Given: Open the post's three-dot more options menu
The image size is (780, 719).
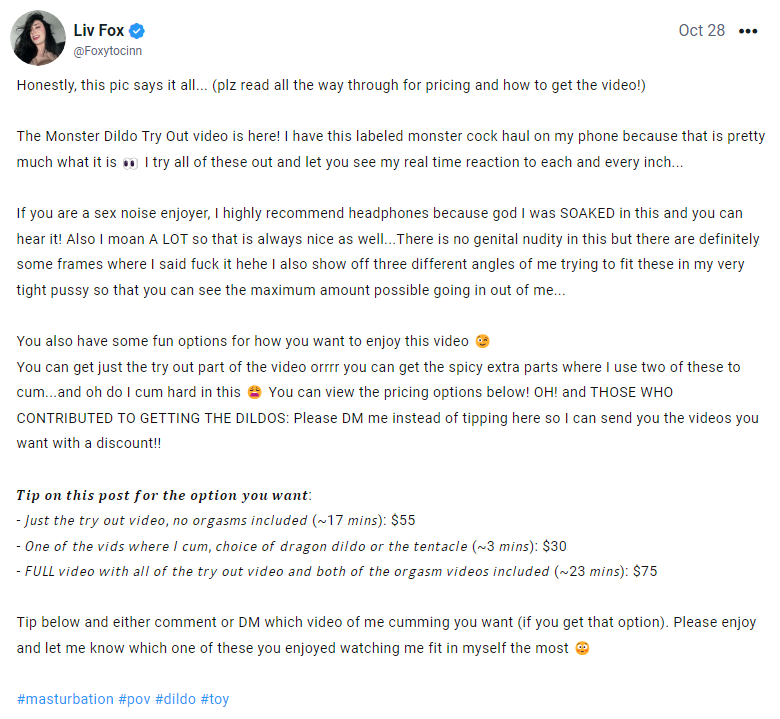Looking at the screenshot, I should [748, 31].
